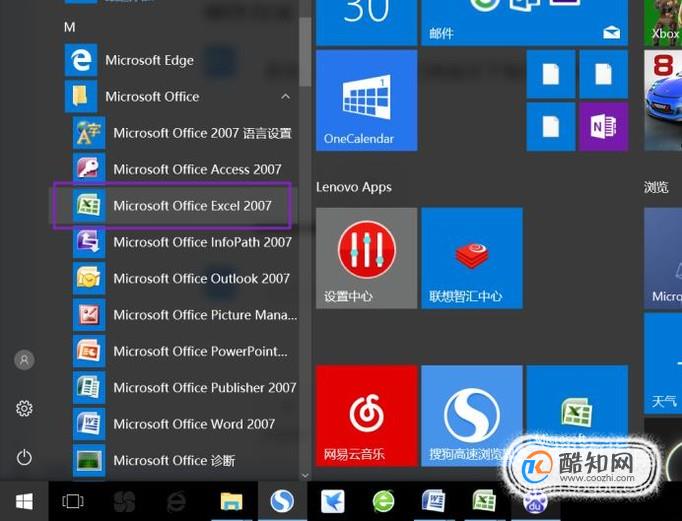The height and width of the screenshot is (521, 682).
Task: Open the 邮件 mail tile
Action: coord(525,22)
